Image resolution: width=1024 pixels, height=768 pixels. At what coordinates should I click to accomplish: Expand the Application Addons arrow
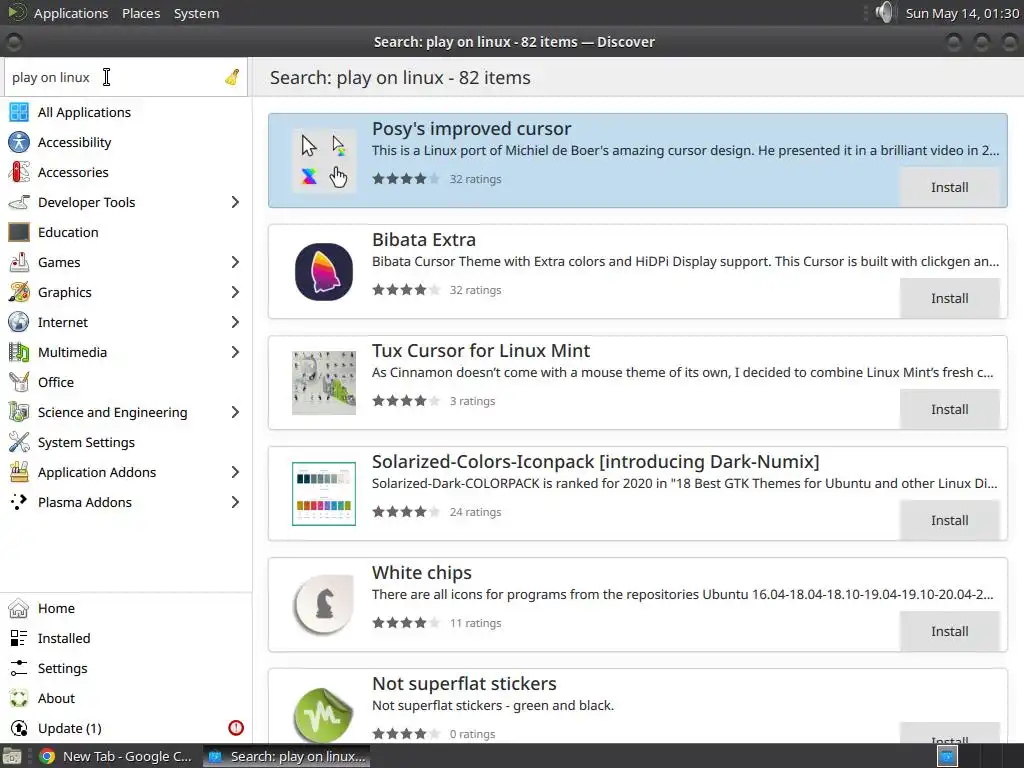[x=235, y=472]
